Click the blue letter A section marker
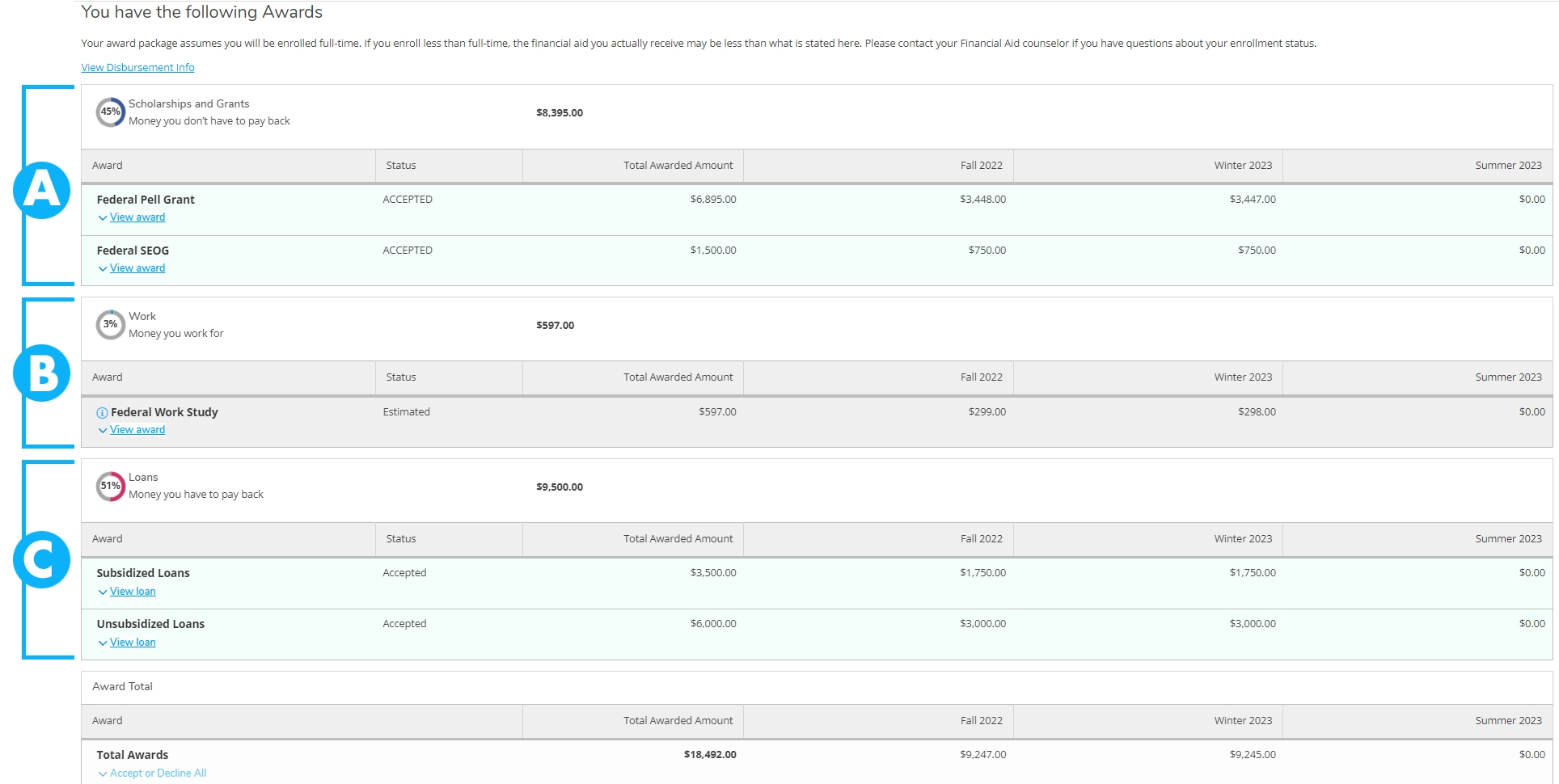This screenshot has height=784, width=1559. [42, 191]
